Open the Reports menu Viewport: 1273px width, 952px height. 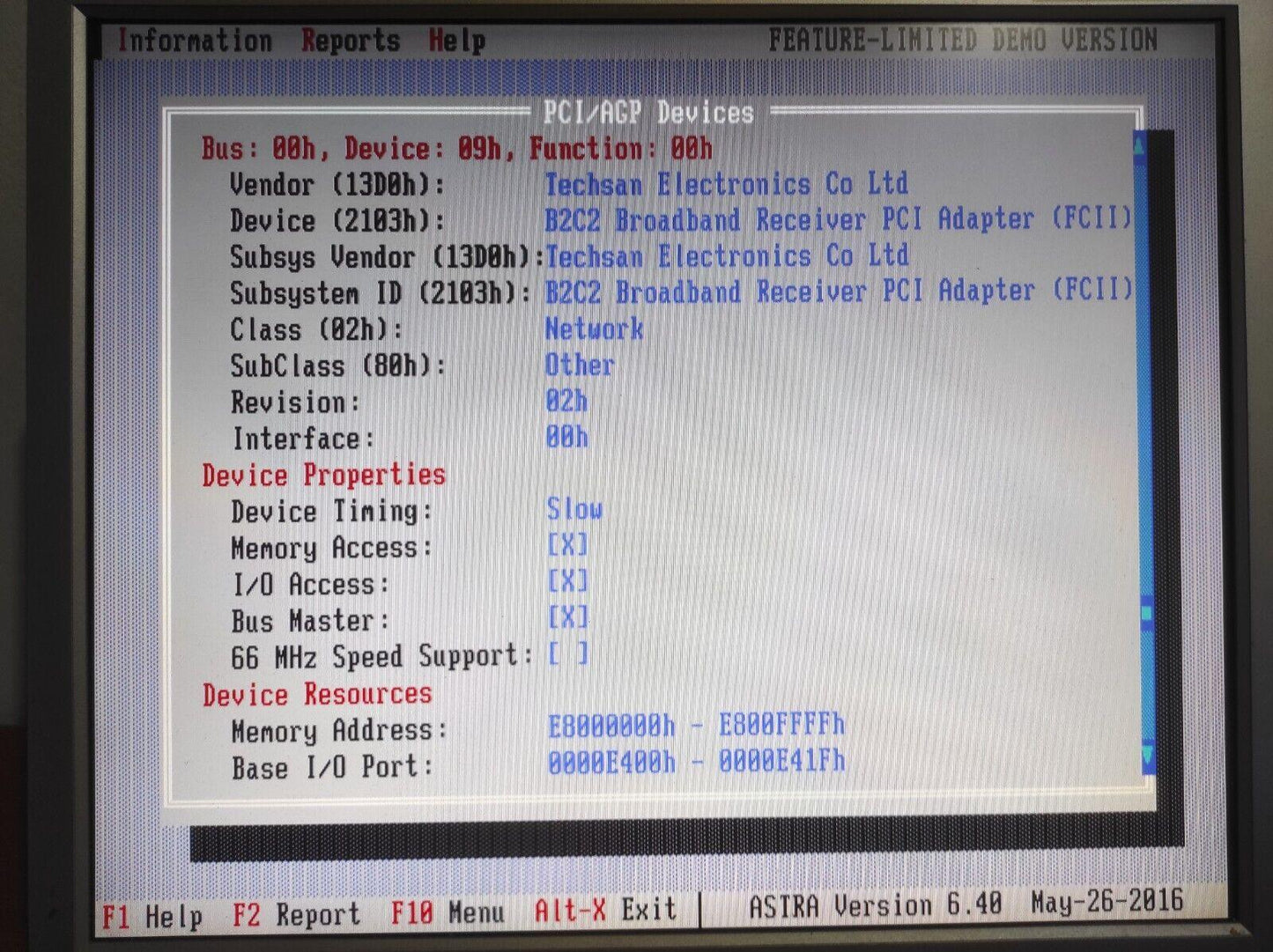[x=351, y=41]
